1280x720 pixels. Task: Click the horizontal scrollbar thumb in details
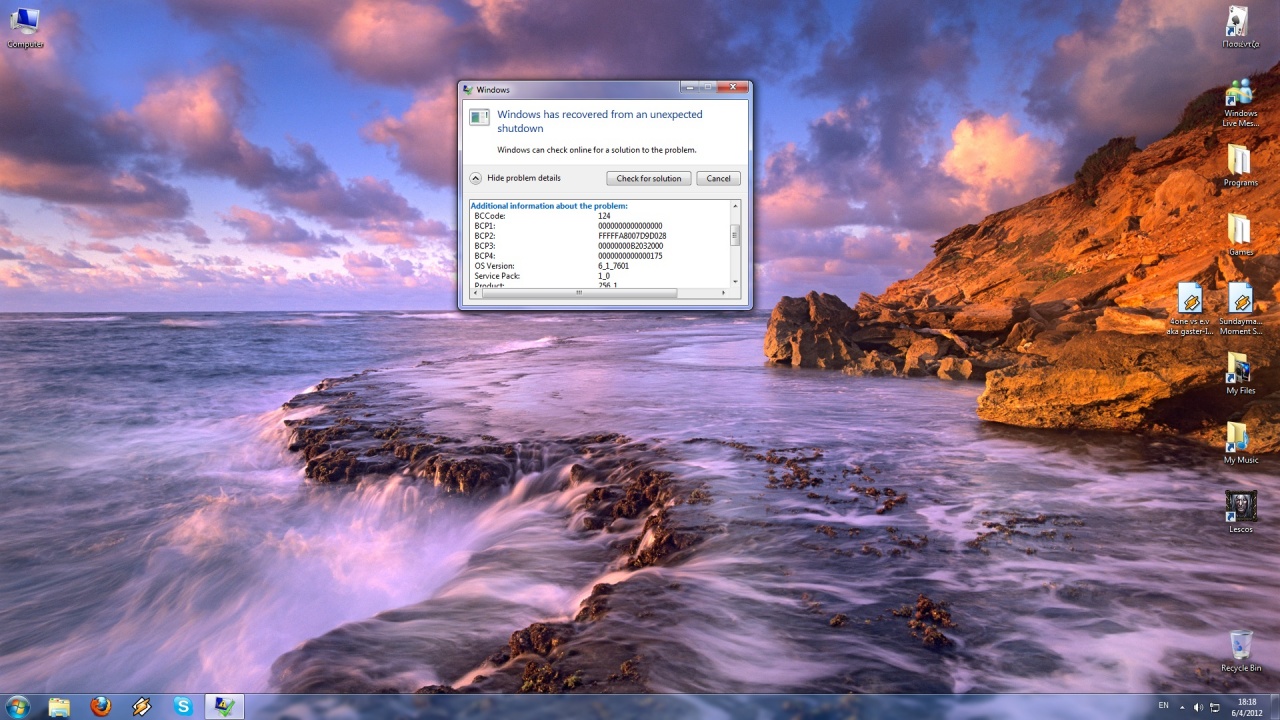pyautogui.click(x=578, y=293)
